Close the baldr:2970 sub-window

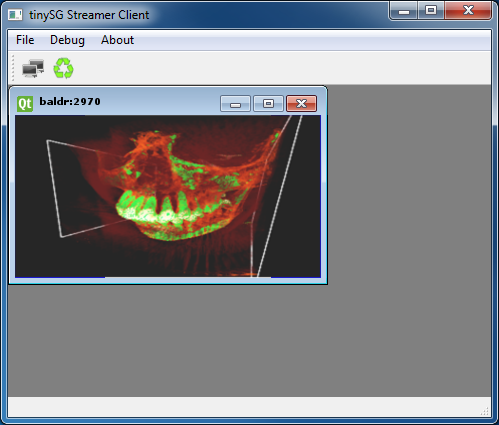pyautogui.click(x=301, y=103)
